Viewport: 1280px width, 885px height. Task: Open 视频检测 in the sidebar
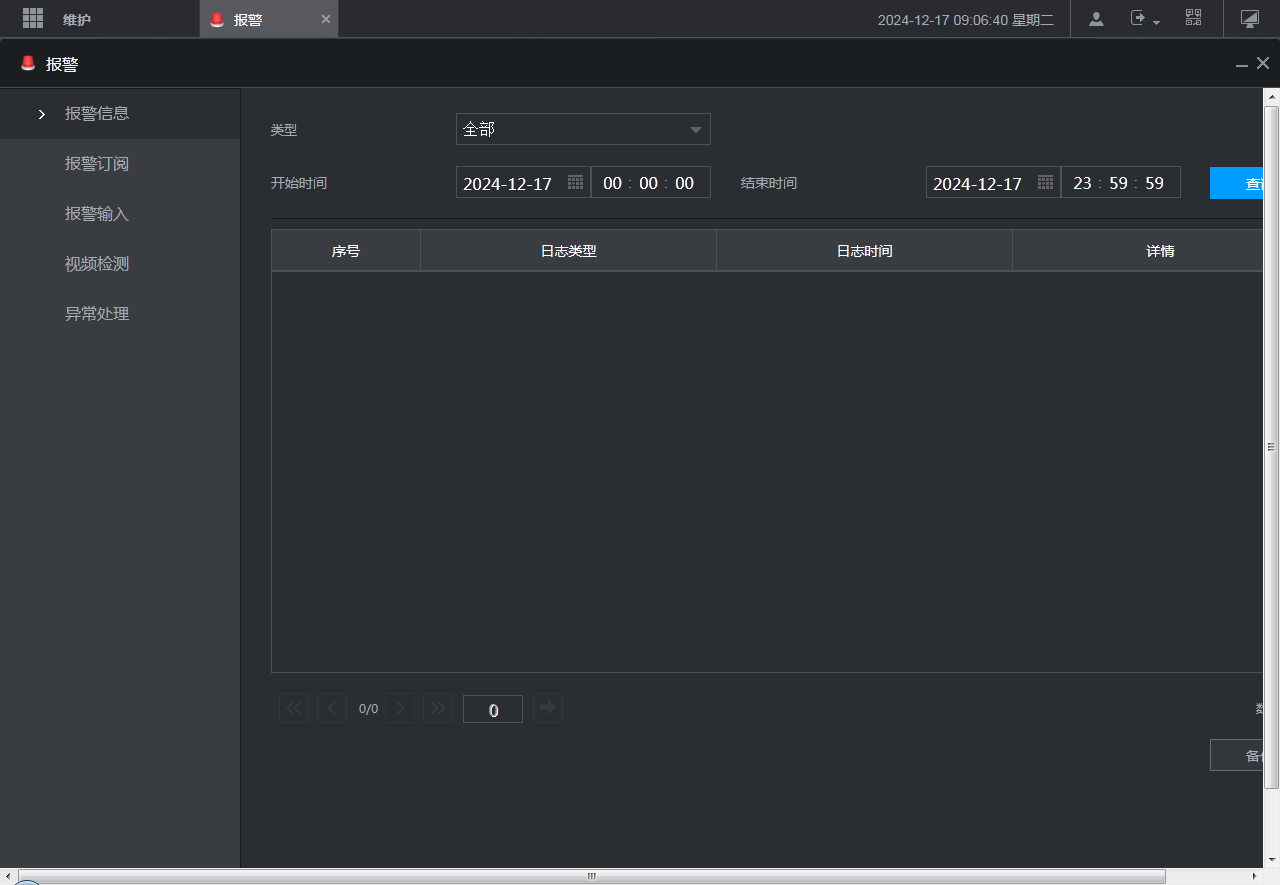[97, 263]
